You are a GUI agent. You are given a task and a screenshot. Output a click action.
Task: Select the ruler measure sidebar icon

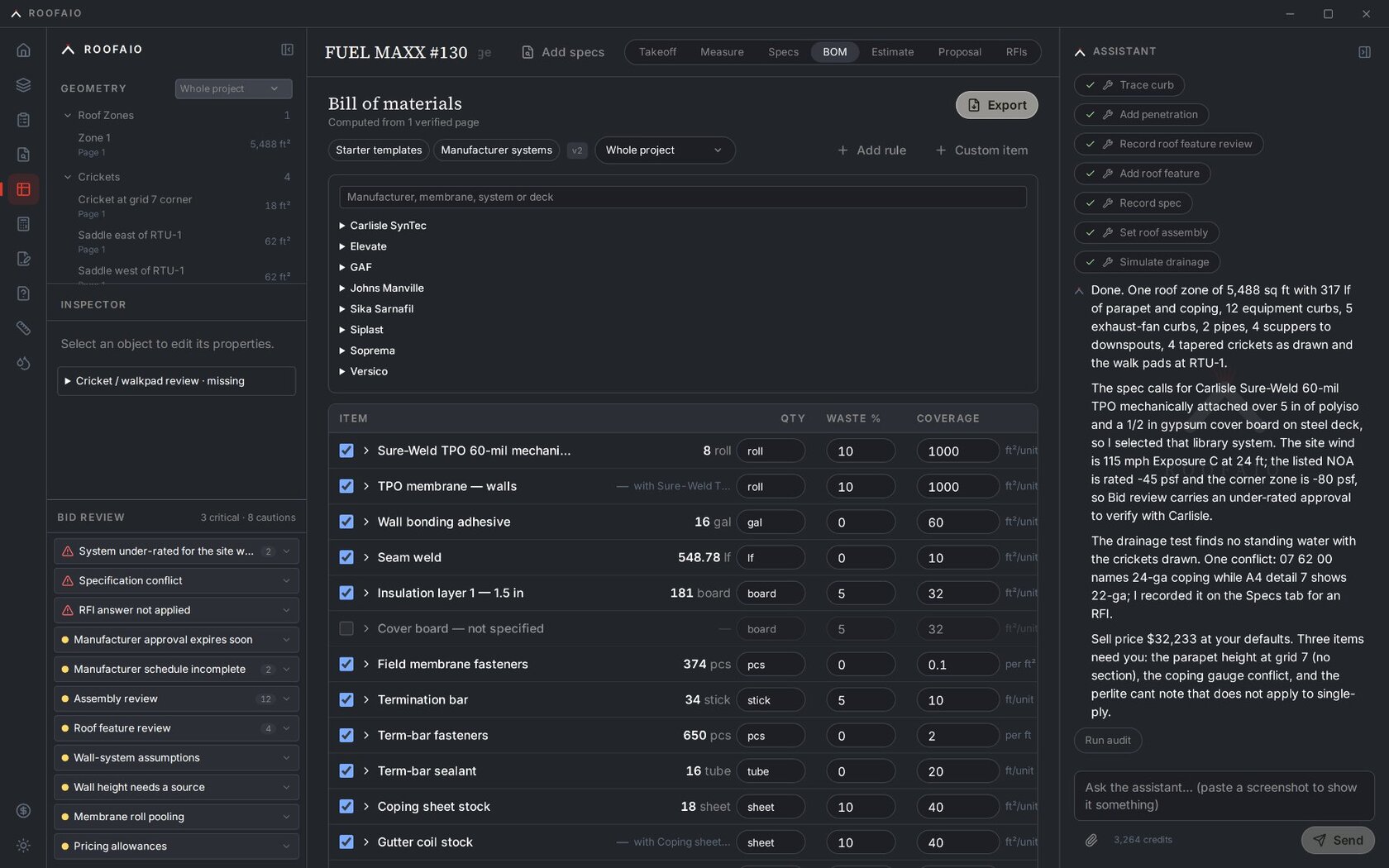coord(23,328)
